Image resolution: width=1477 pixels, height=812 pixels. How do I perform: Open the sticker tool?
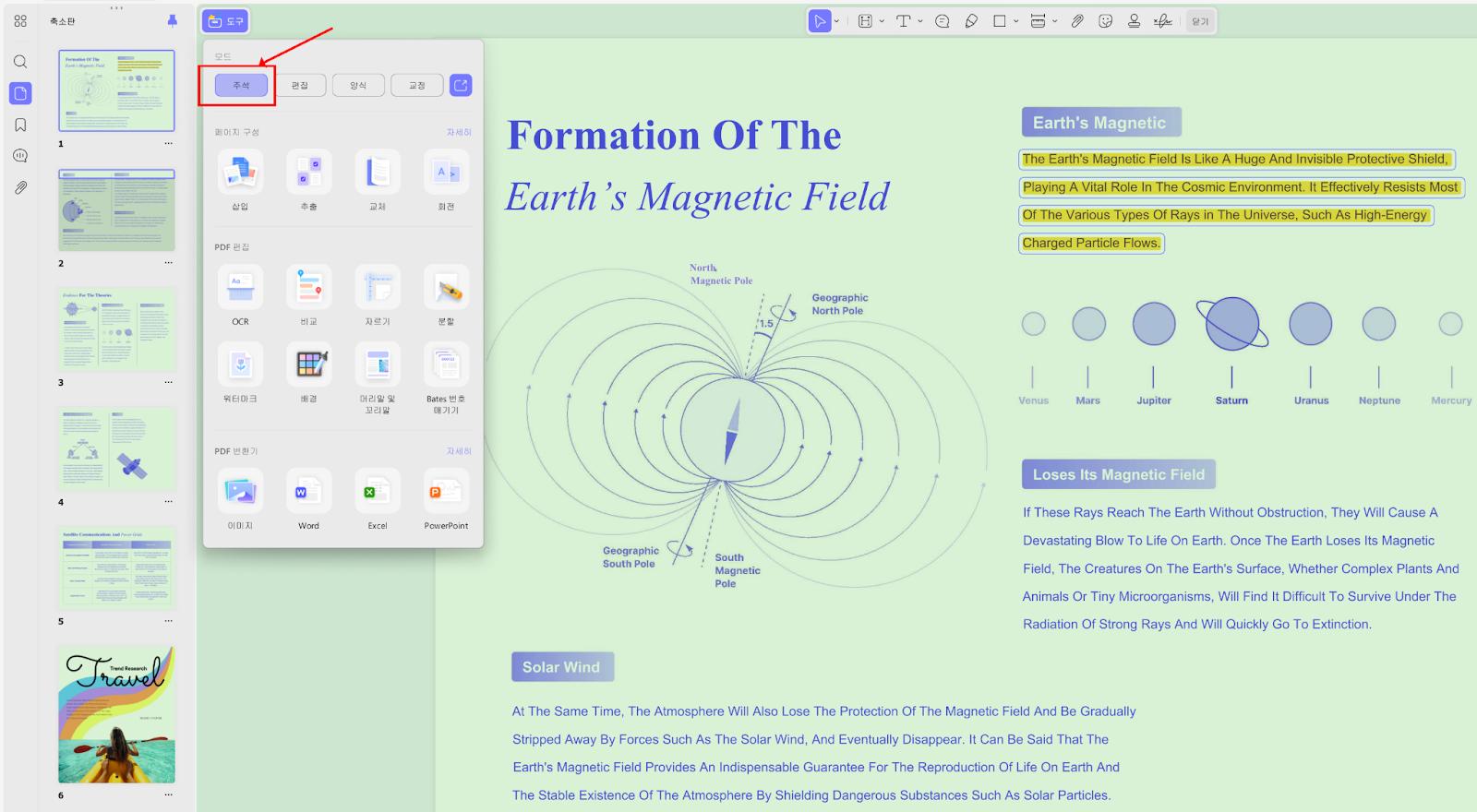point(1106,21)
